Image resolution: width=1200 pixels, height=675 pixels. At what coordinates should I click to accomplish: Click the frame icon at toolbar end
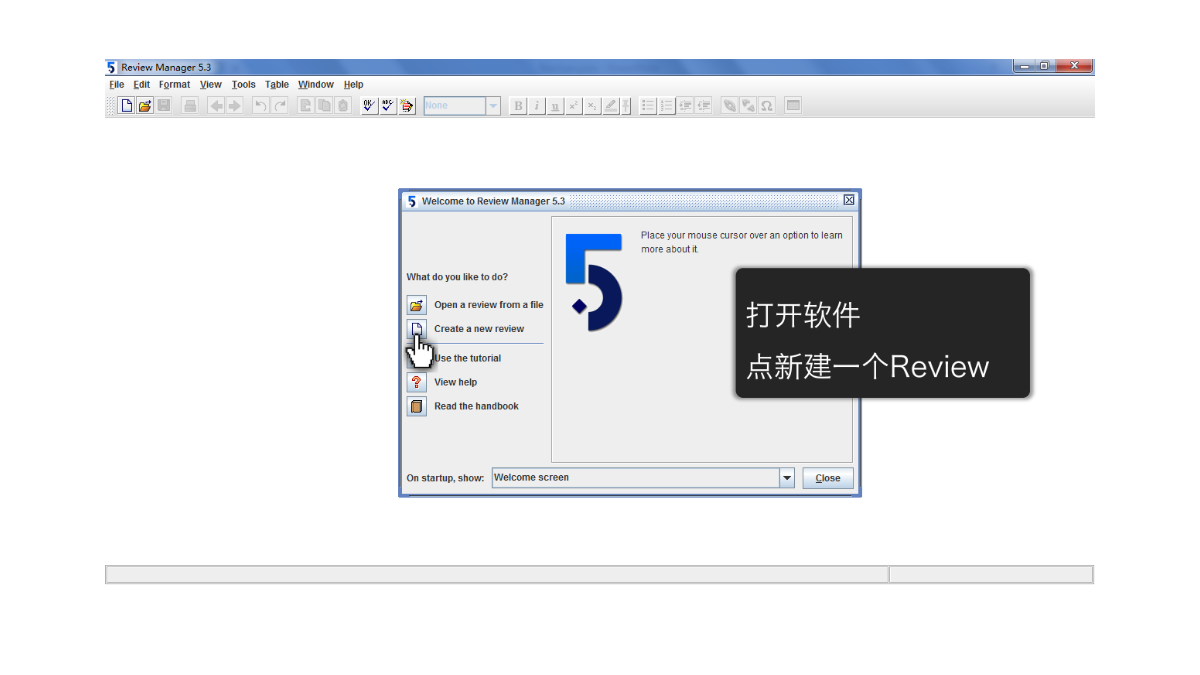[x=793, y=105]
